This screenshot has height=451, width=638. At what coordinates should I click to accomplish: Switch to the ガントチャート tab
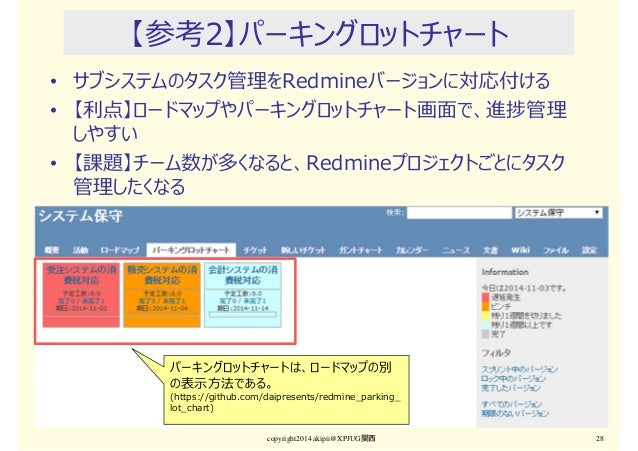[x=361, y=250]
